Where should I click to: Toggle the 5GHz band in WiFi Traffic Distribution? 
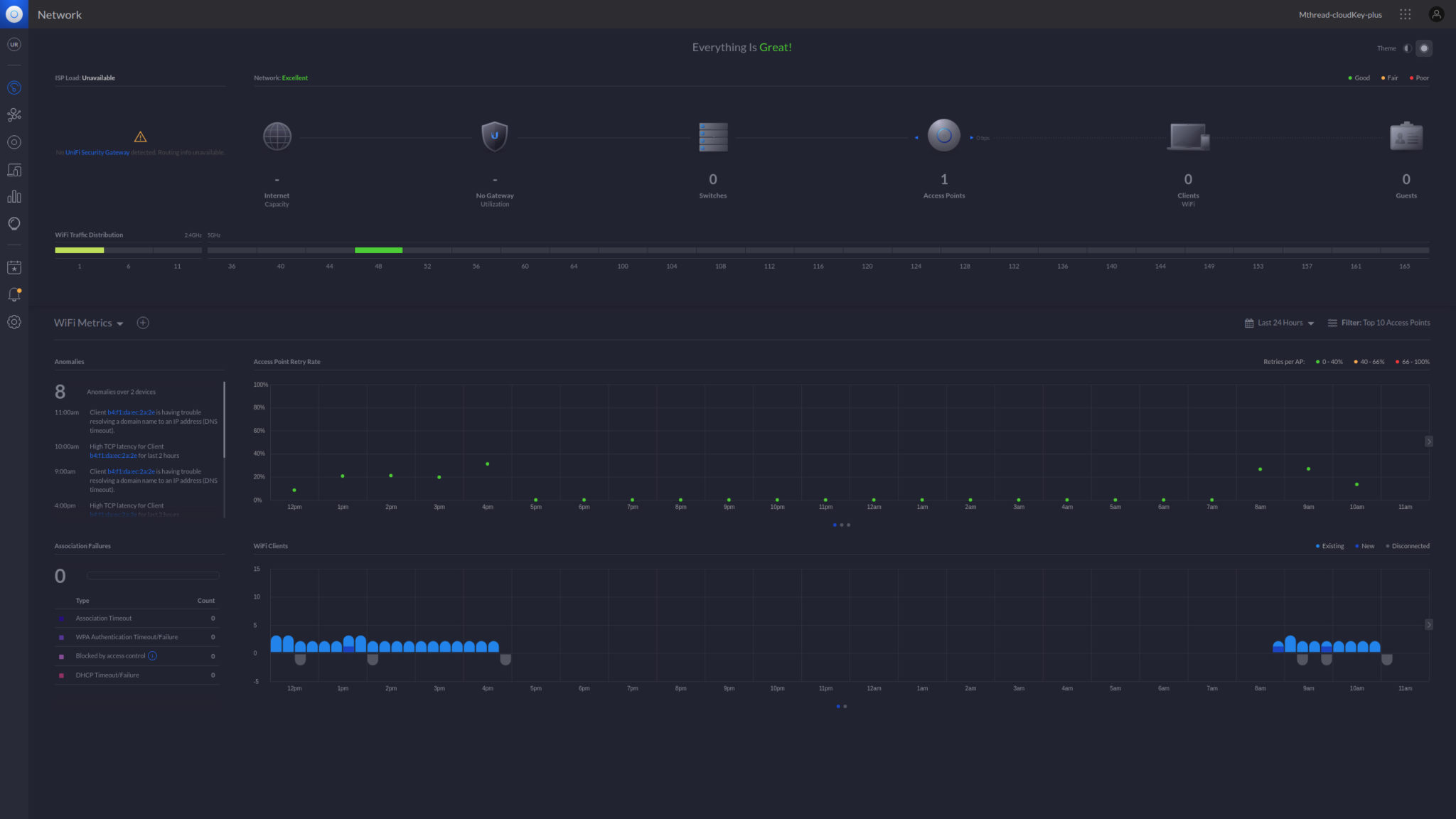213,234
